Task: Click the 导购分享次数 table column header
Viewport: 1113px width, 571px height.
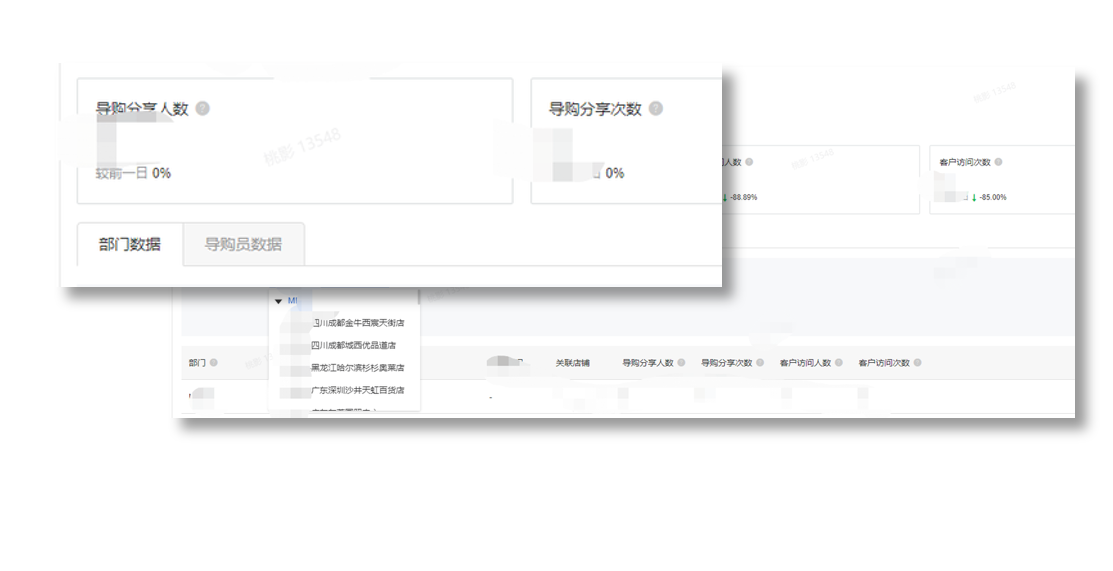Action: (x=727, y=363)
